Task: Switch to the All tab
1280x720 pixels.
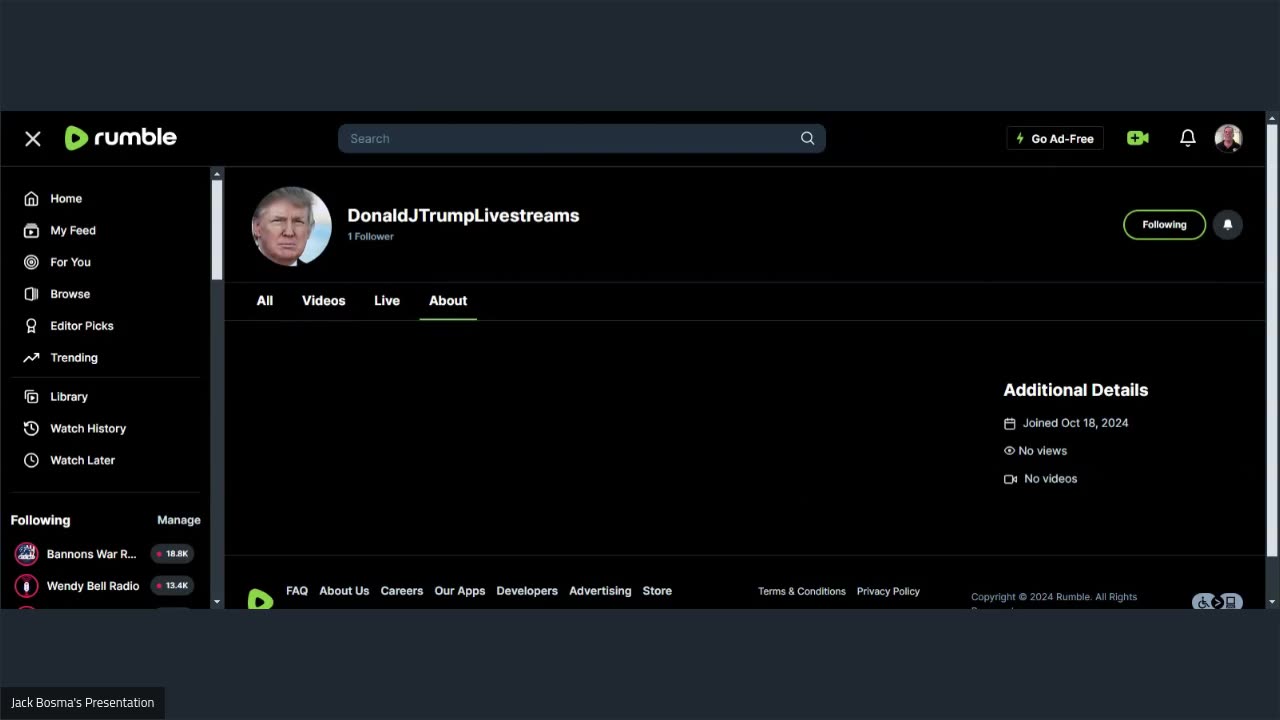Action: pyautogui.click(x=265, y=301)
